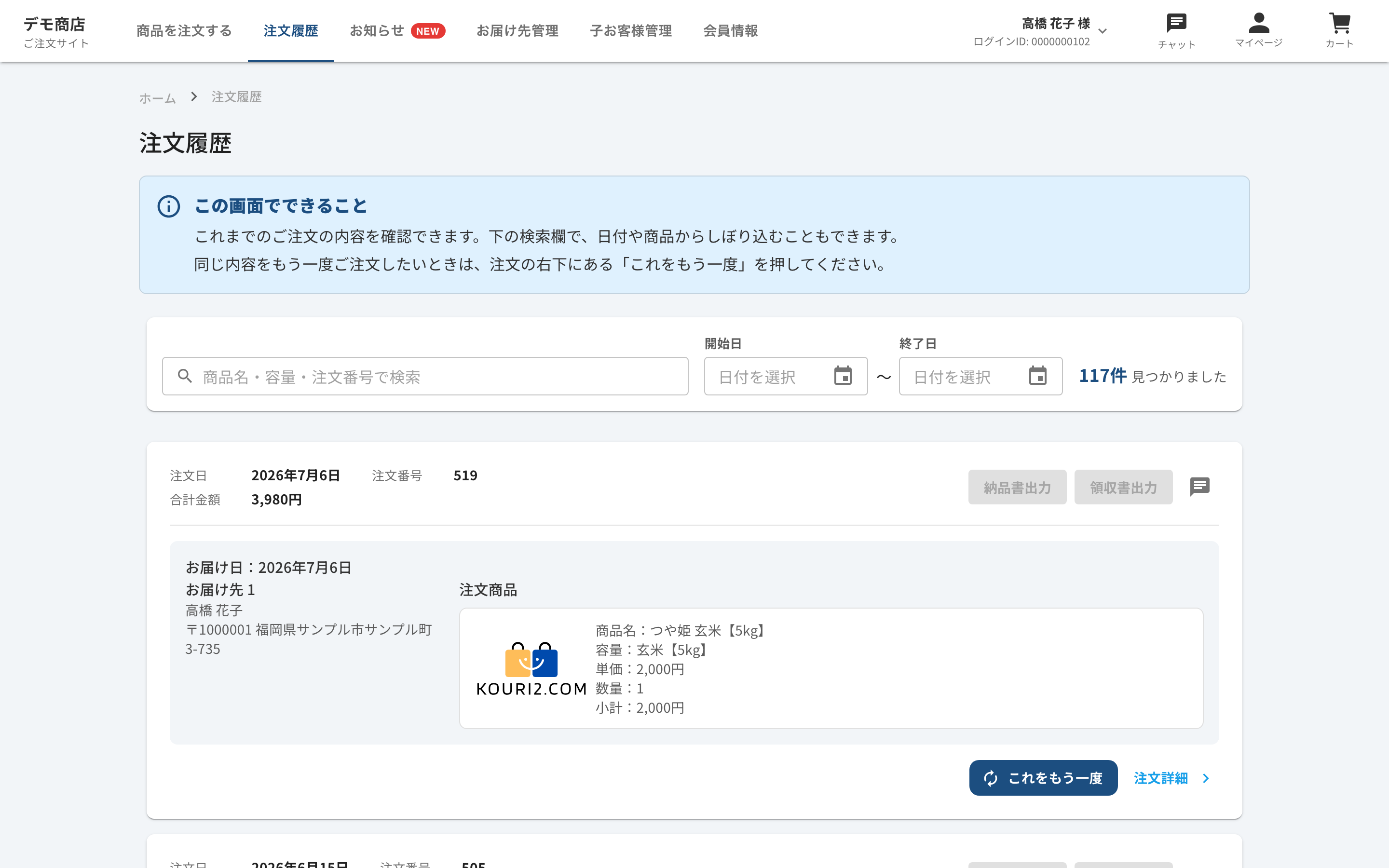Click product name つや姫 玄米【5kg】
The image size is (1389, 868).
point(710,630)
